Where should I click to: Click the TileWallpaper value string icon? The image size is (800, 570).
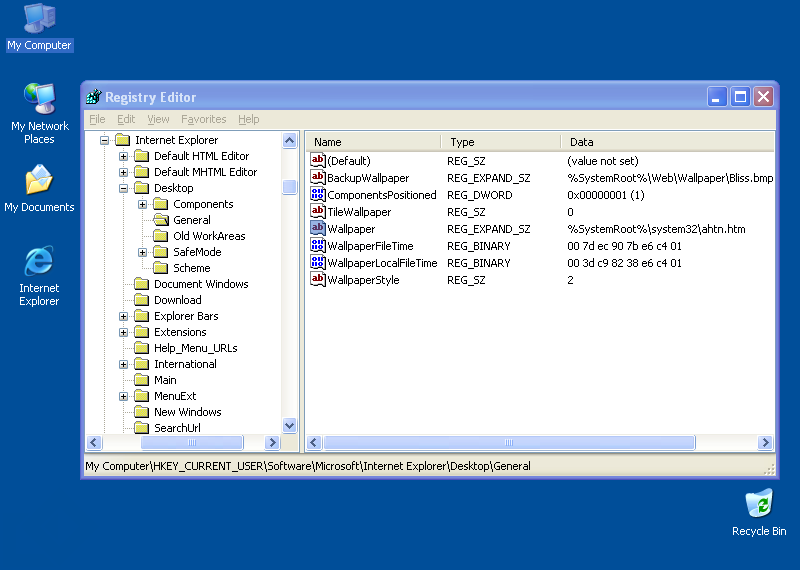[318, 212]
